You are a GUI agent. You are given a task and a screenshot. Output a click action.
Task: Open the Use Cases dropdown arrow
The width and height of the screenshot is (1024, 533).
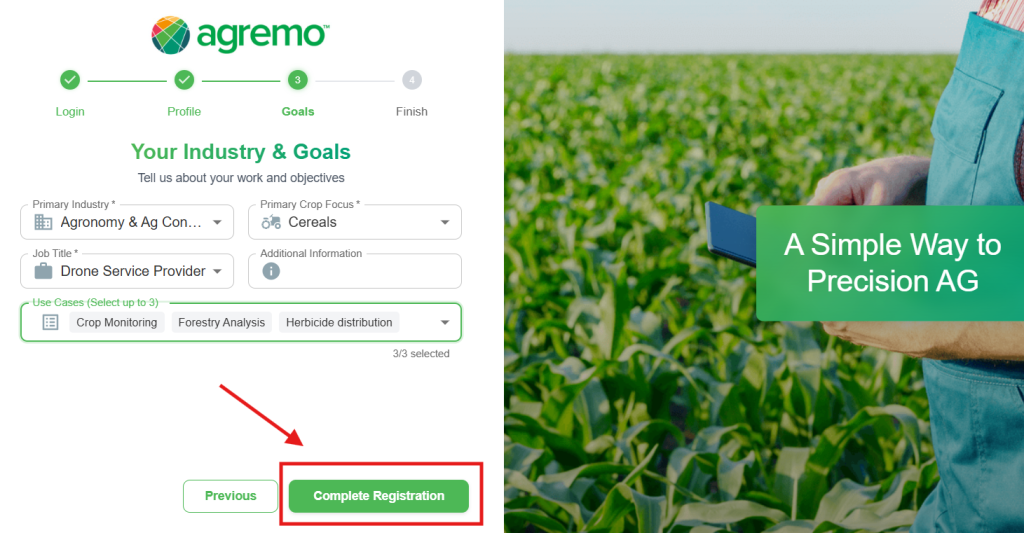(x=445, y=322)
